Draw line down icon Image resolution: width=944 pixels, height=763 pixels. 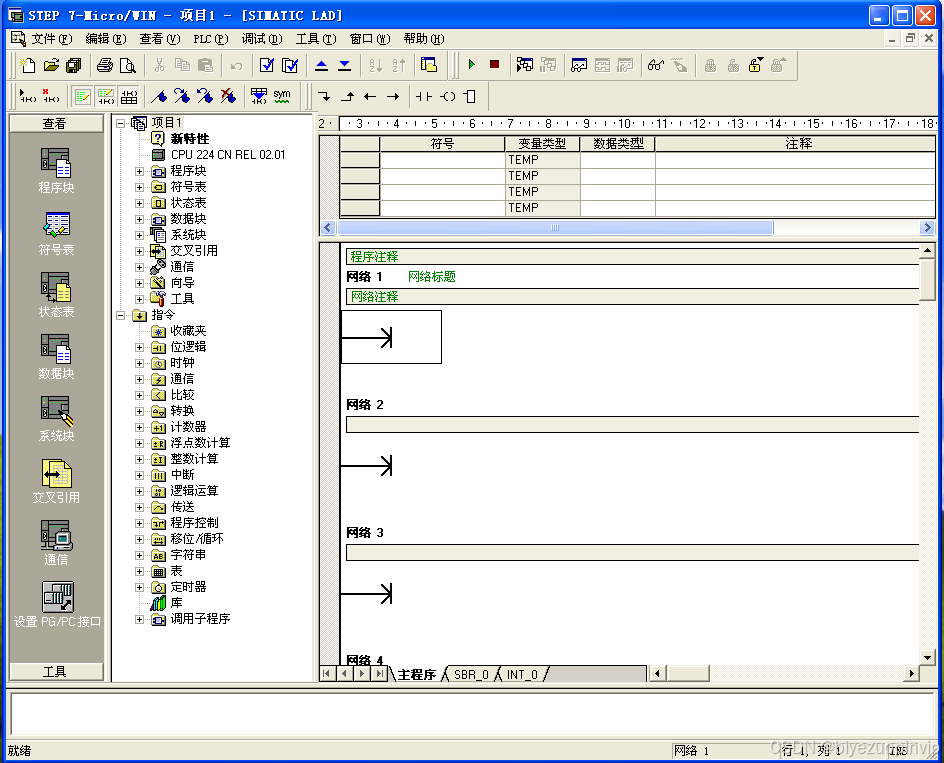coord(324,96)
